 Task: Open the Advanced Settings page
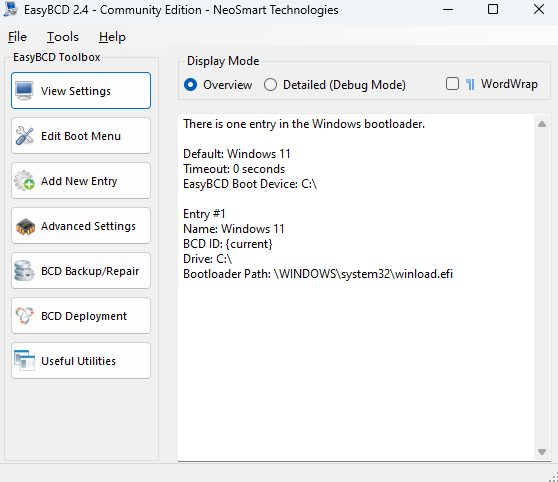81,226
